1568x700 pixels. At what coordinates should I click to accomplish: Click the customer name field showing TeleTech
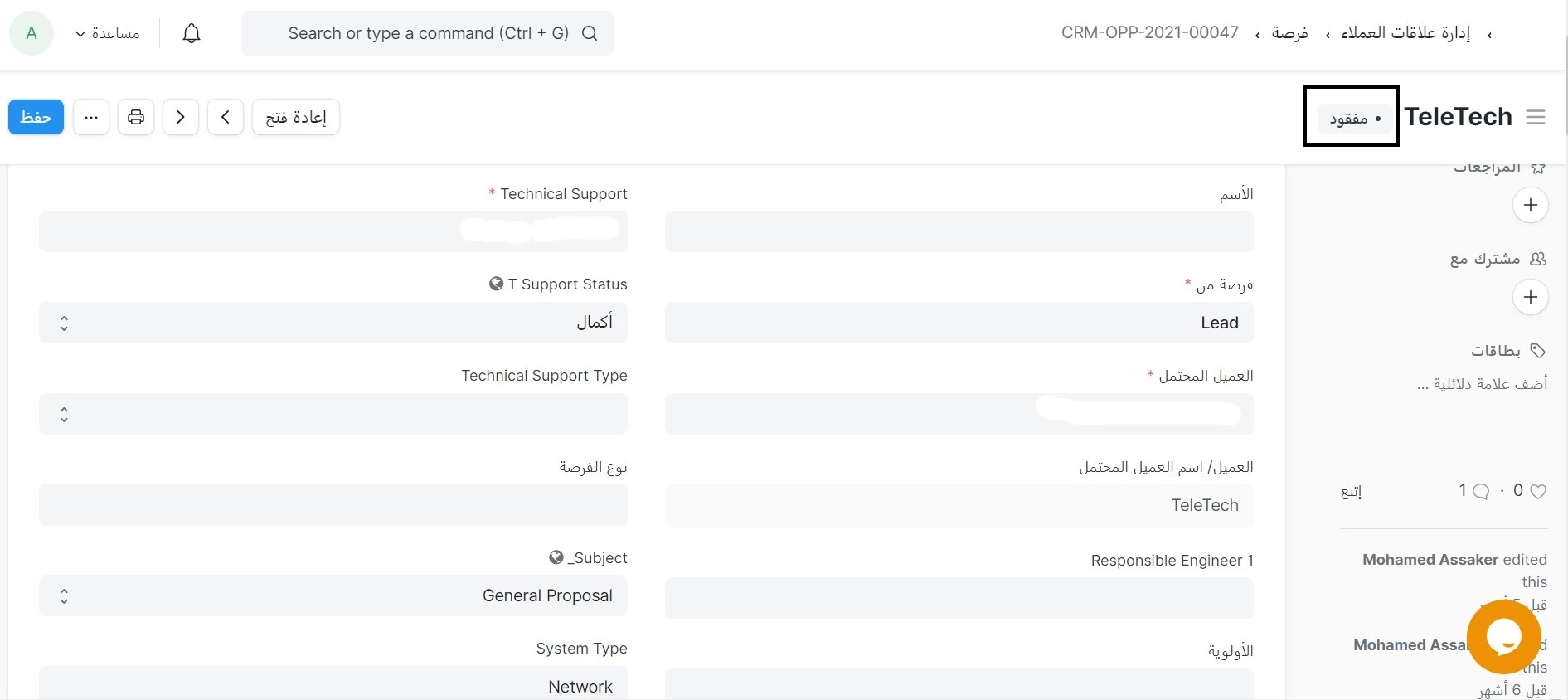pyautogui.click(x=959, y=505)
